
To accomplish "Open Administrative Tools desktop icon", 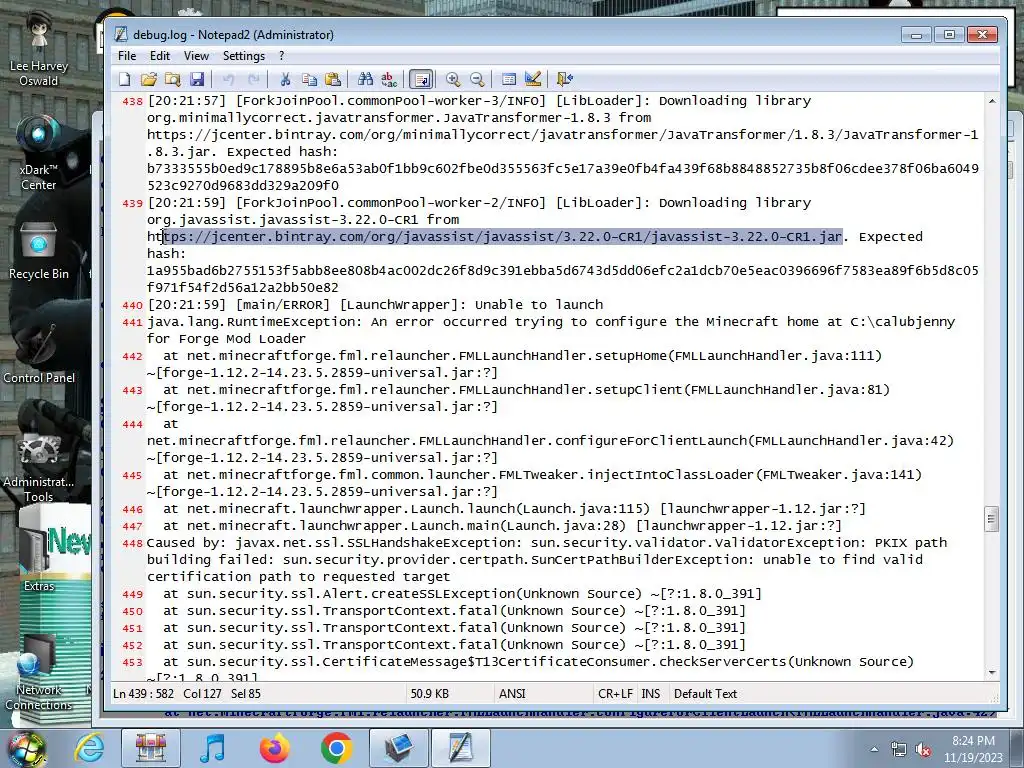I will coord(39,467).
